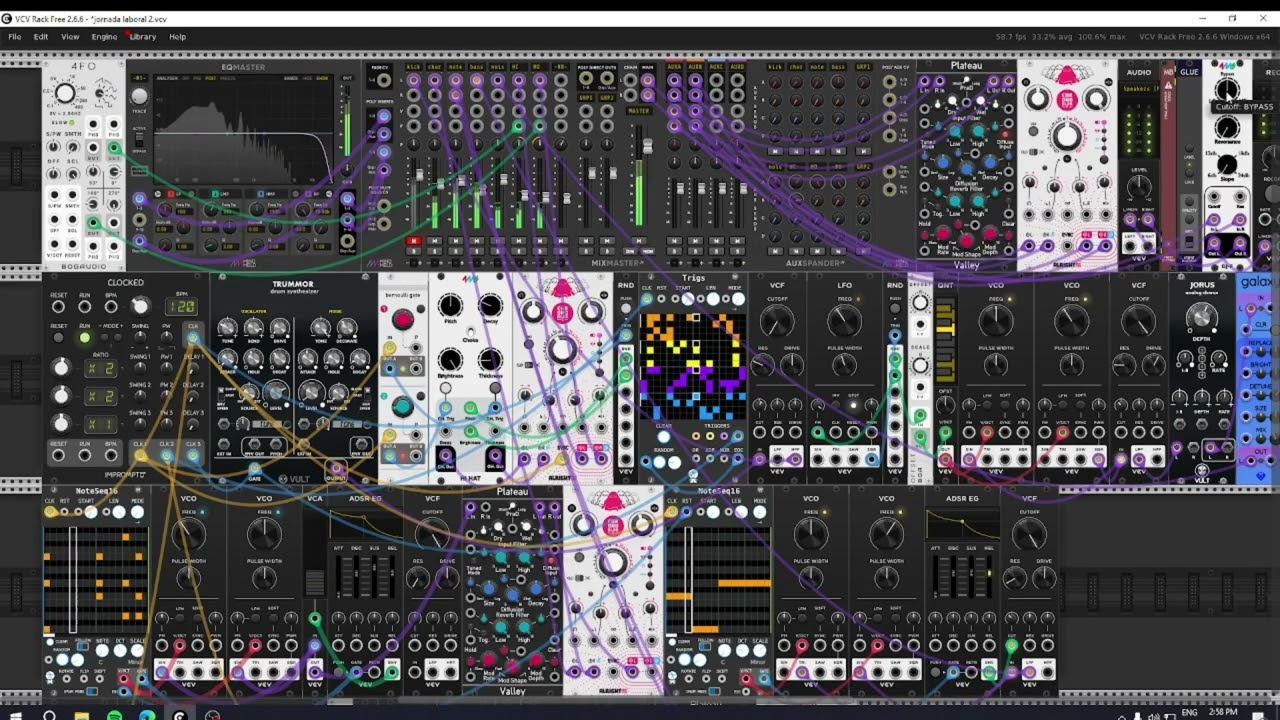Click the CLK 3 output jack on Clocked
The image size is (1280, 720).
(193, 456)
